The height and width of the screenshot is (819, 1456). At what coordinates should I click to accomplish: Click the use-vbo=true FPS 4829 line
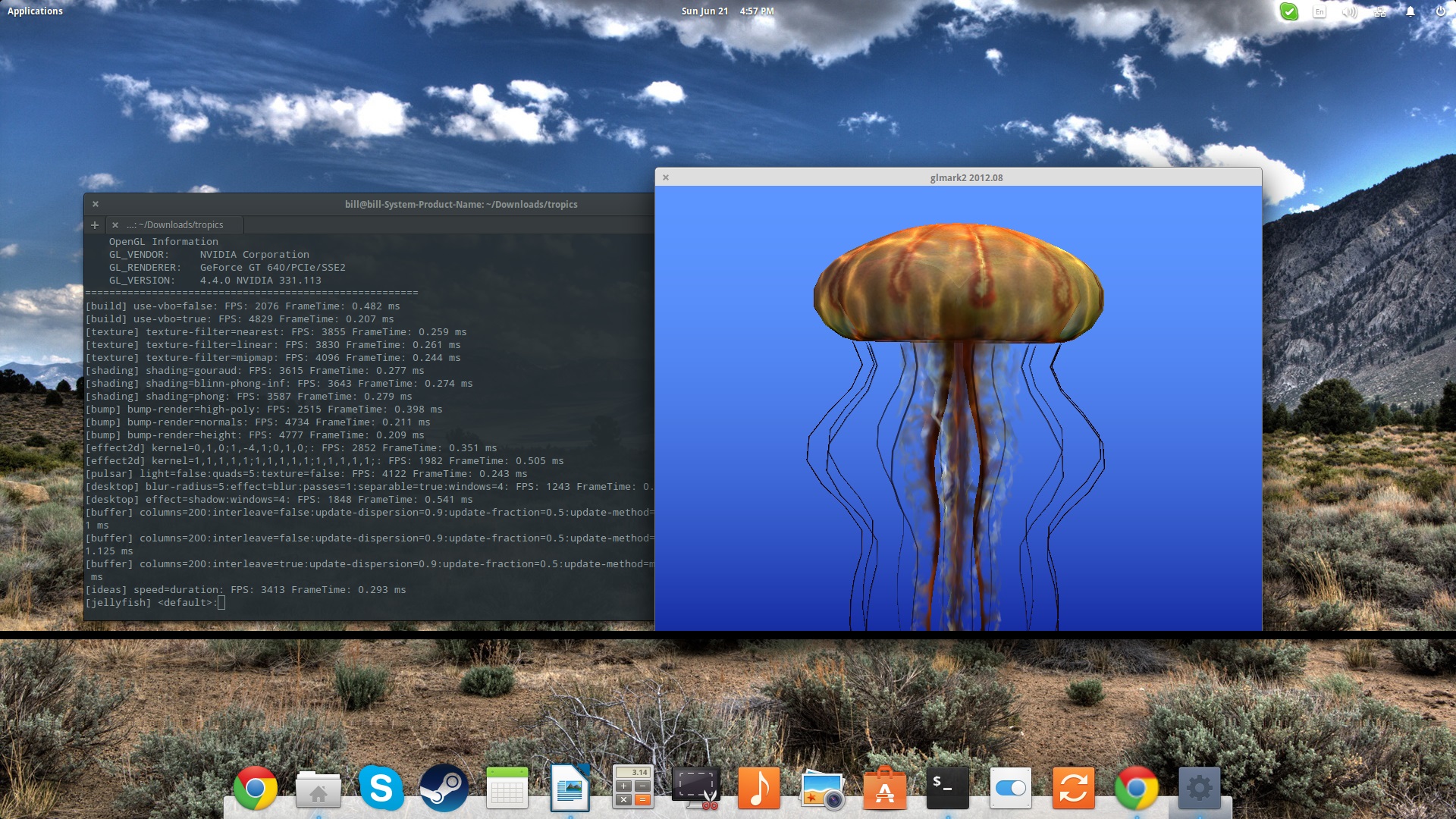(x=240, y=318)
